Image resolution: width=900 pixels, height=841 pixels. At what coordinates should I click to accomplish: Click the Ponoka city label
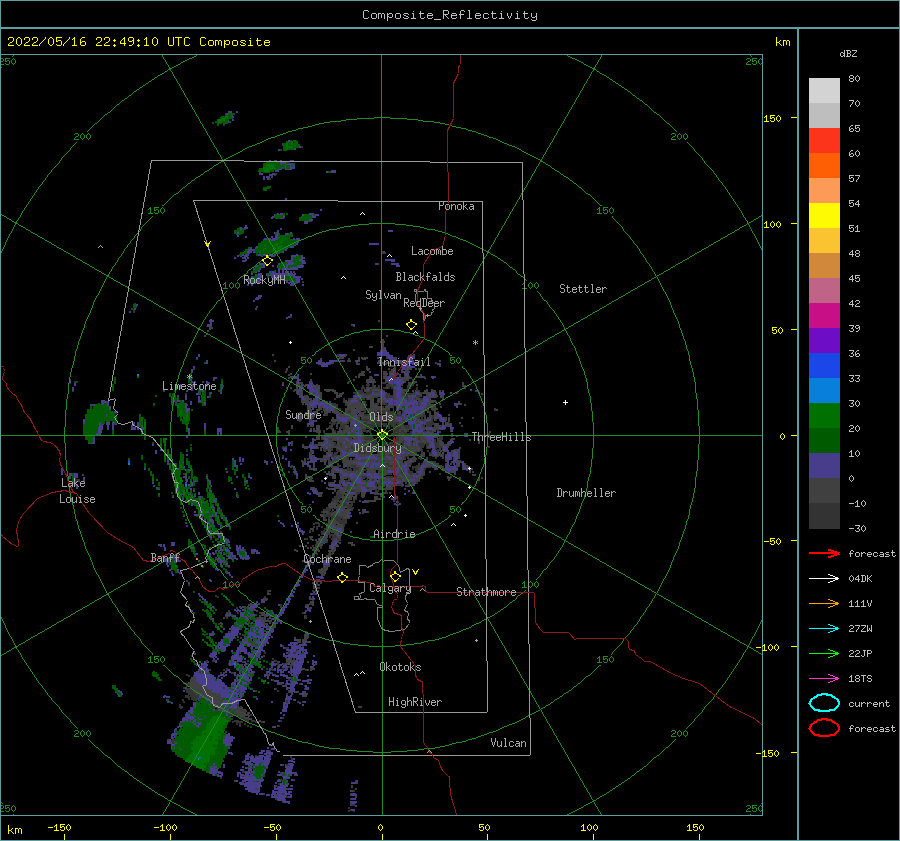click(456, 206)
